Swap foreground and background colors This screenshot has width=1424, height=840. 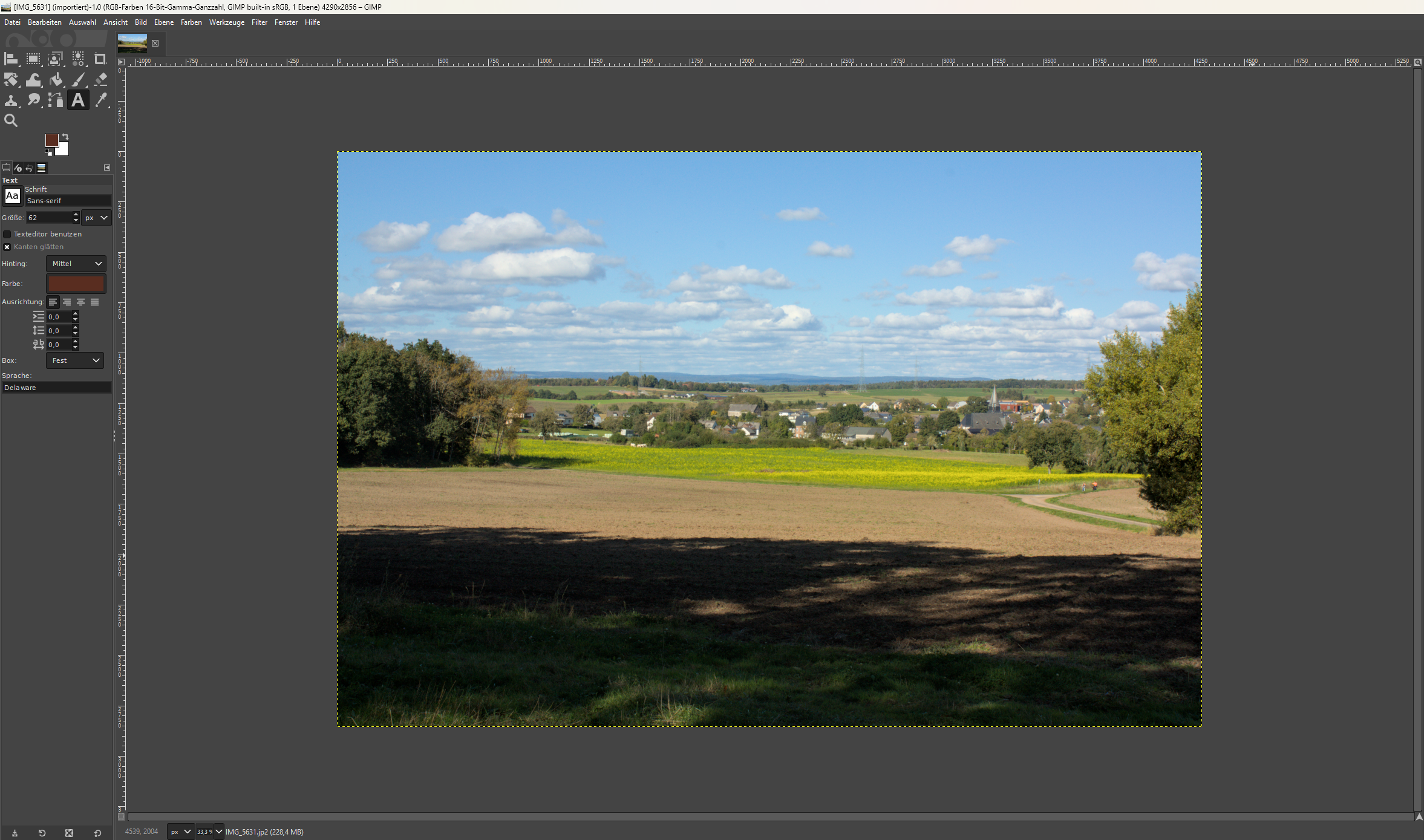[x=65, y=137]
